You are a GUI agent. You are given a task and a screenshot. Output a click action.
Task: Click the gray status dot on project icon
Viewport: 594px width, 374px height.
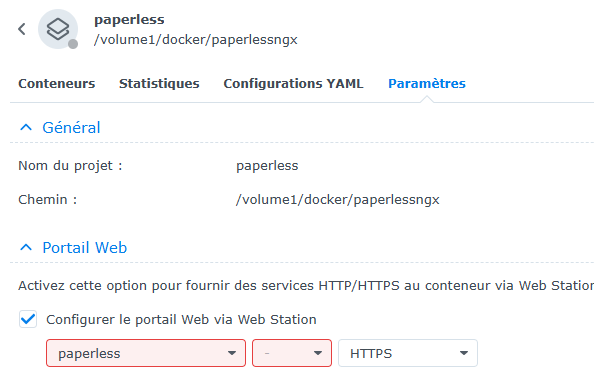click(73, 44)
